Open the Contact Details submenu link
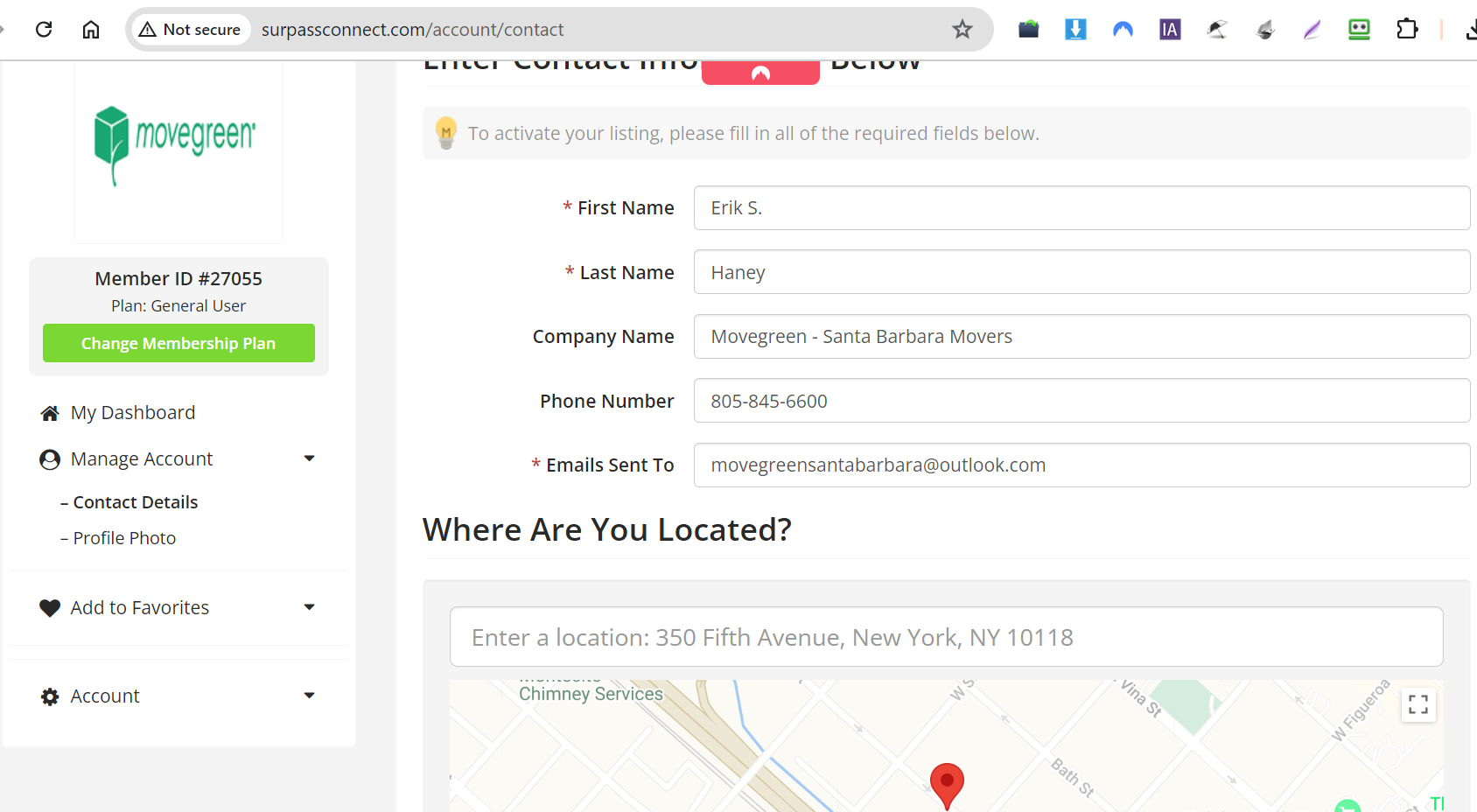The width and height of the screenshot is (1477, 812). [136, 502]
